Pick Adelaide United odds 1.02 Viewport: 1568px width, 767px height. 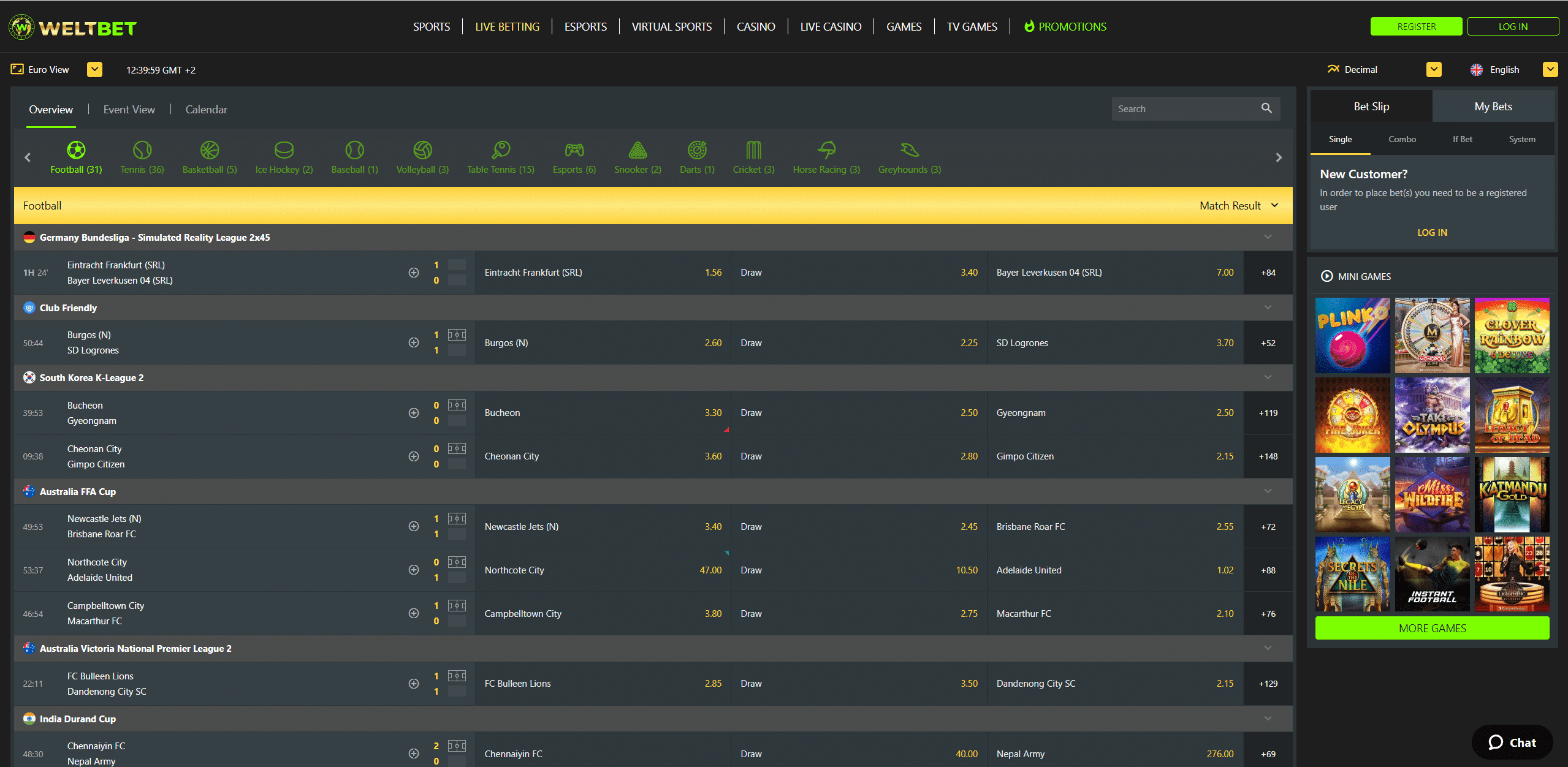1224,570
